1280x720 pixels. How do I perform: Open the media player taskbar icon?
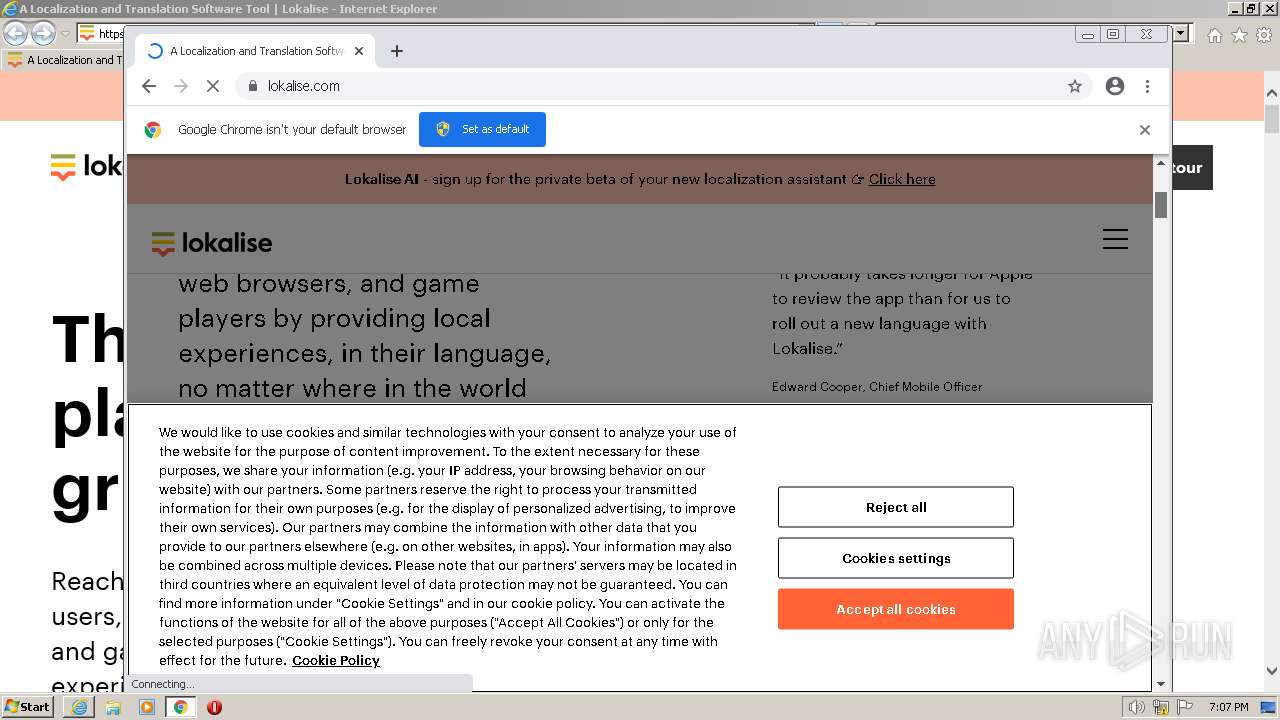pos(147,707)
